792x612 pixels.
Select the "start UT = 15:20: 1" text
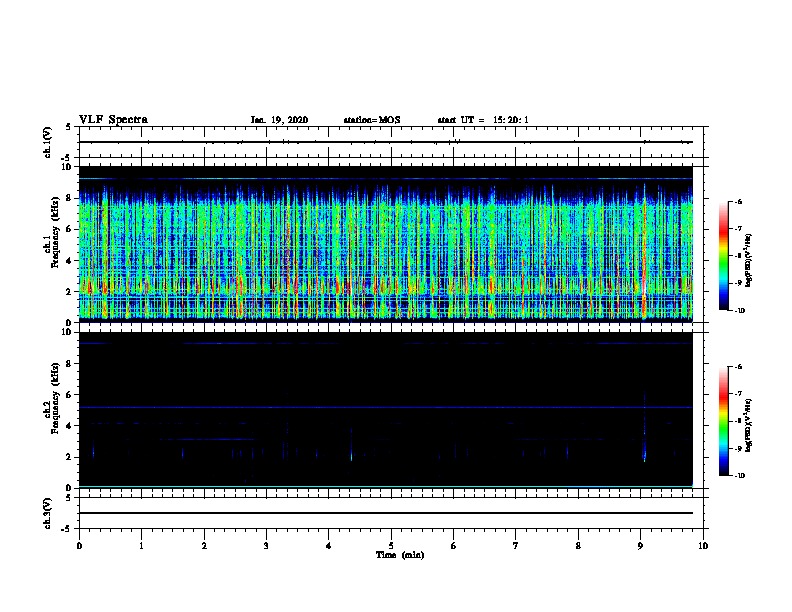point(483,120)
